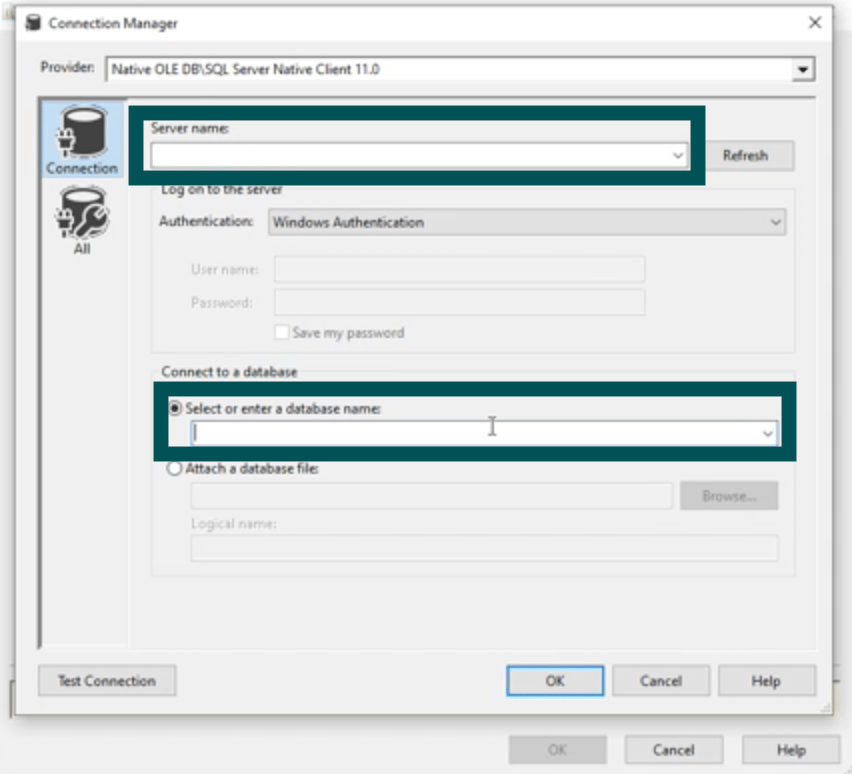
Task: Click Cancel in the background window
Action: pos(674,750)
